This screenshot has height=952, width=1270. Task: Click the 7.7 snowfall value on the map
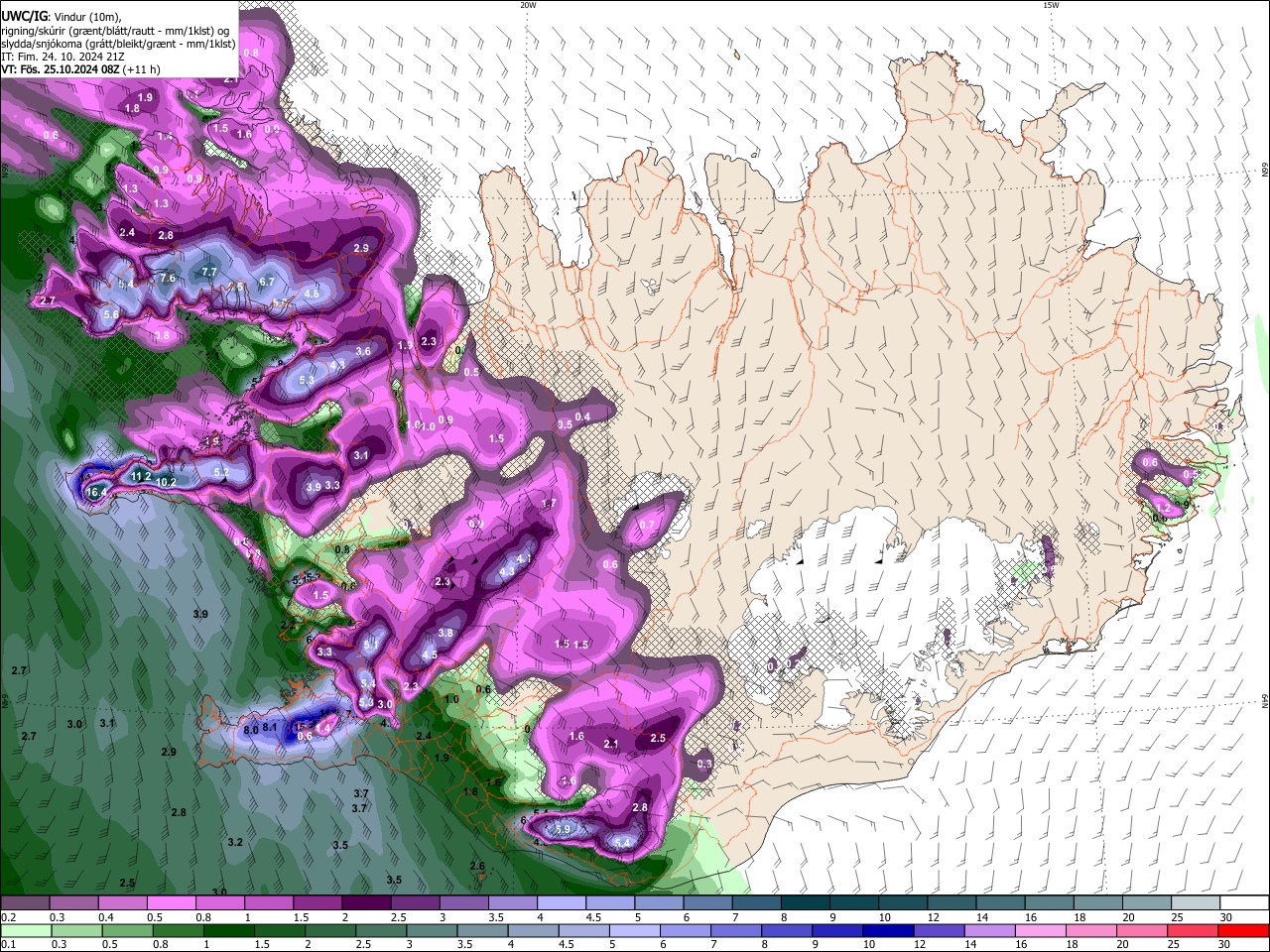click(x=208, y=272)
